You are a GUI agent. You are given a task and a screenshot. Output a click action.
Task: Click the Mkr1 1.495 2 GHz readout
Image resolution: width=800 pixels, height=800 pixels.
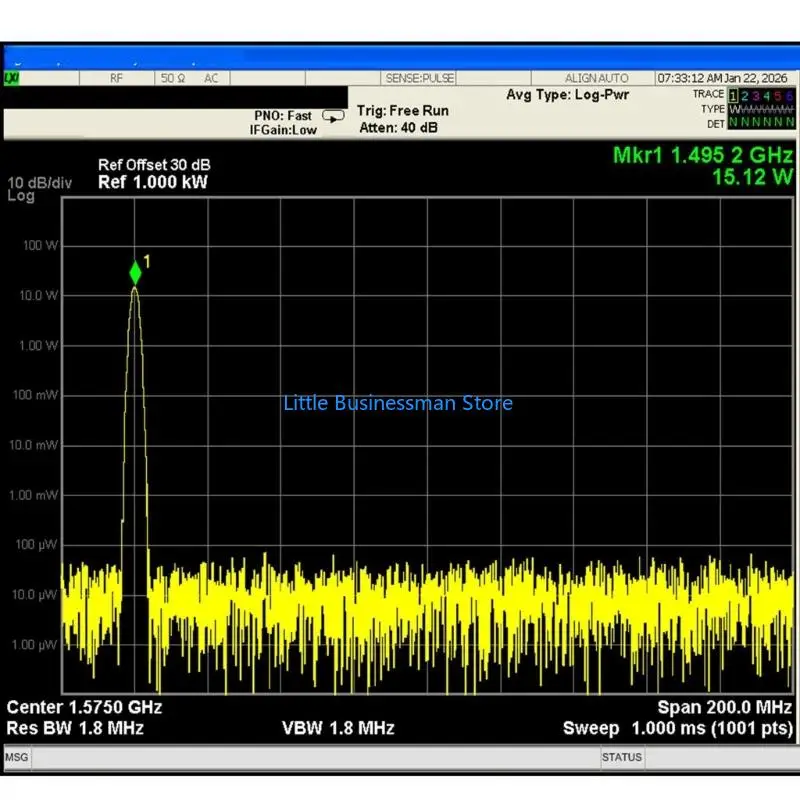pos(703,155)
